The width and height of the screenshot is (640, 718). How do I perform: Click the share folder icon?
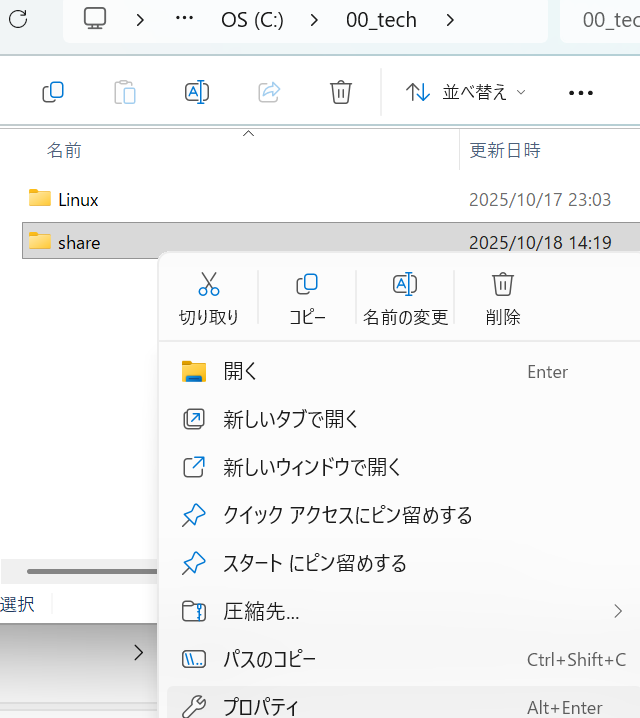(40, 241)
